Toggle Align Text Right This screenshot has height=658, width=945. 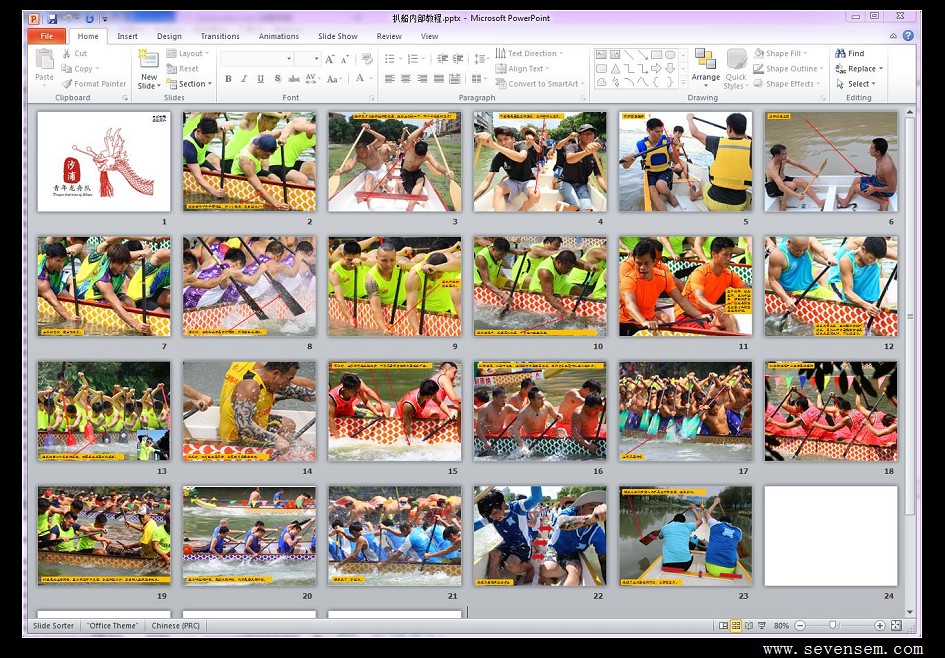coord(422,78)
